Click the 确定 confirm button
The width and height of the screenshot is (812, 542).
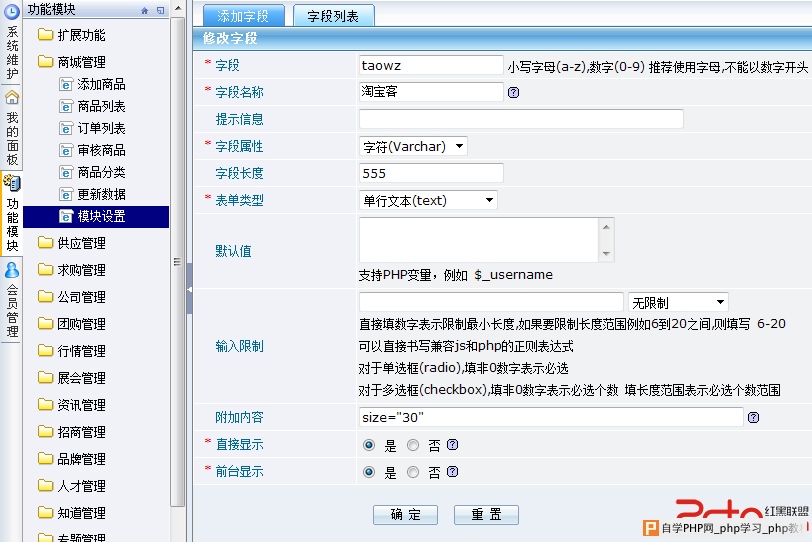point(405,515)
